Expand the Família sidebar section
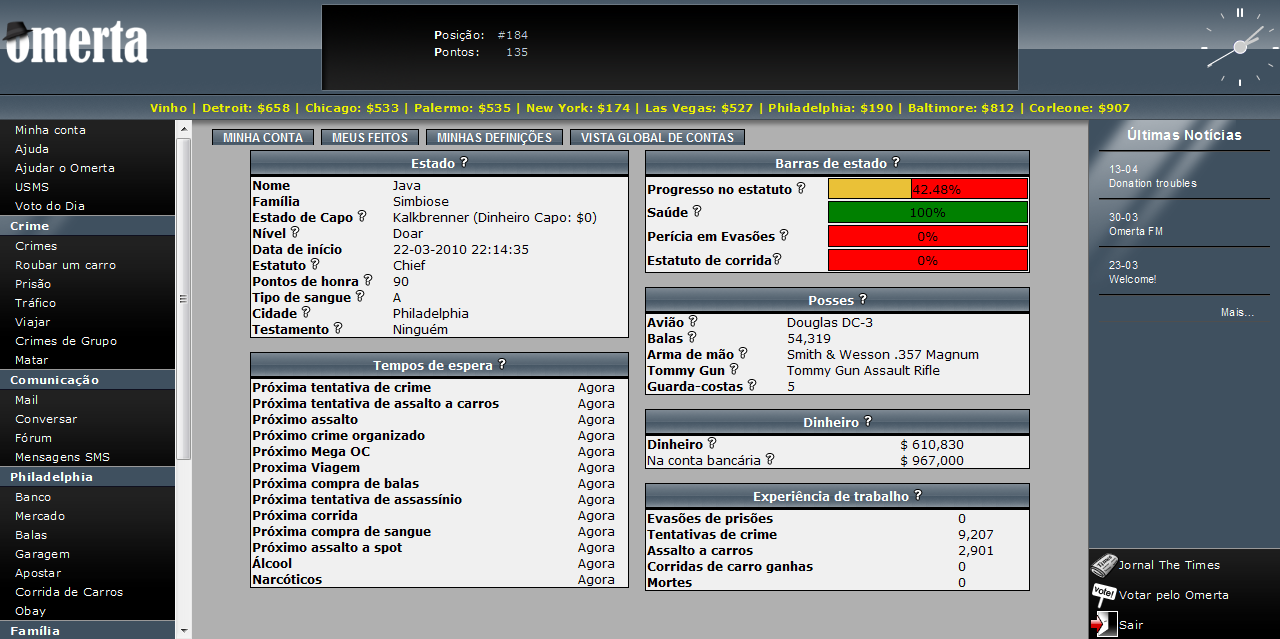The height and width of the screenshot is (639, 1280). coord(35,631)
